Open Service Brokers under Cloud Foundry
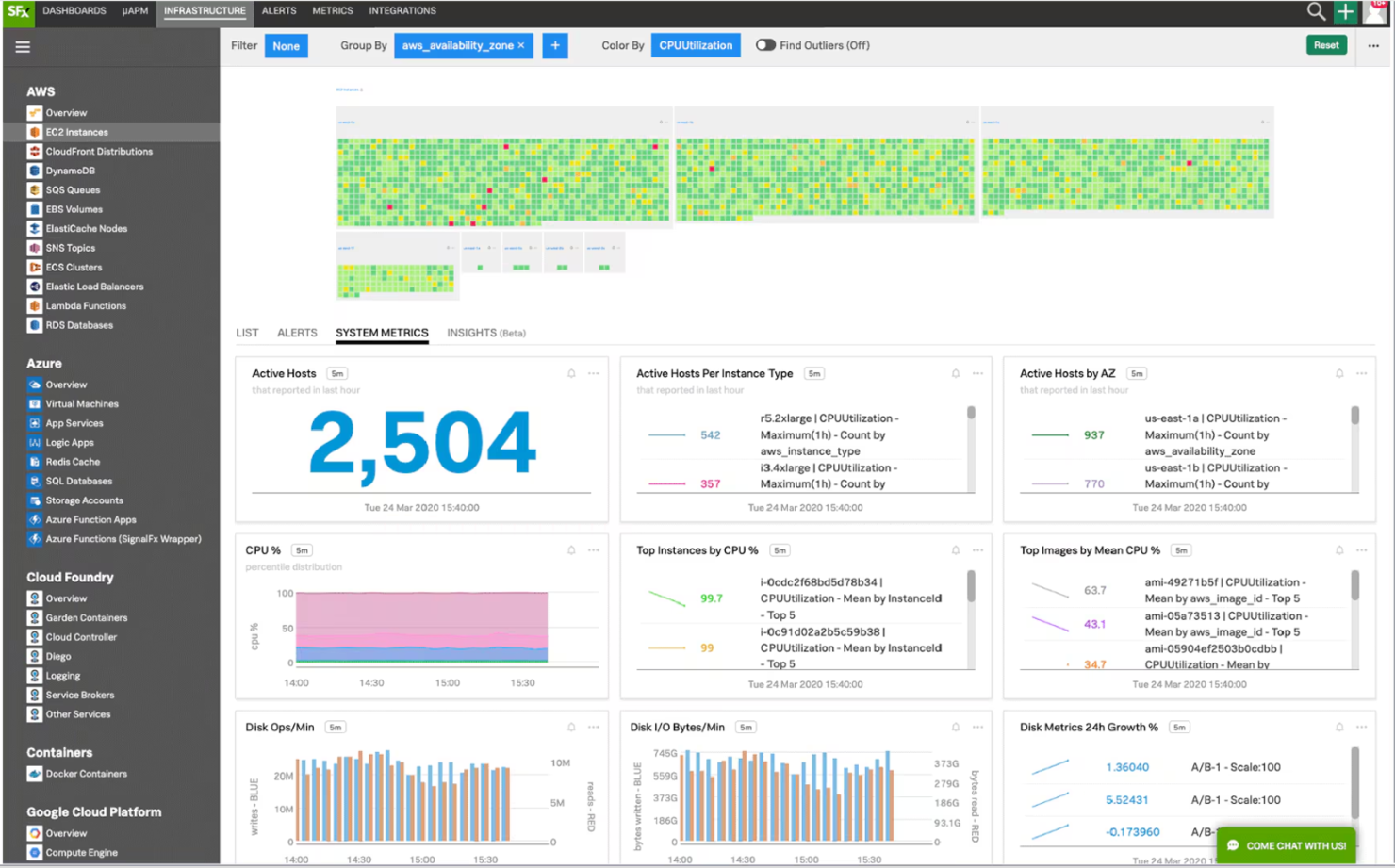The image size is (1395, 868). [80, 695]
